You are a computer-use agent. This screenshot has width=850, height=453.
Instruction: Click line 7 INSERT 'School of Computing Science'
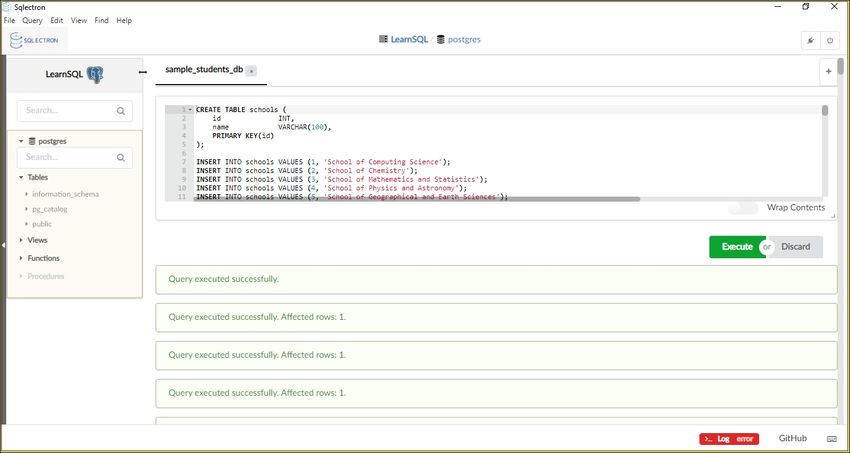coord(323,162)
